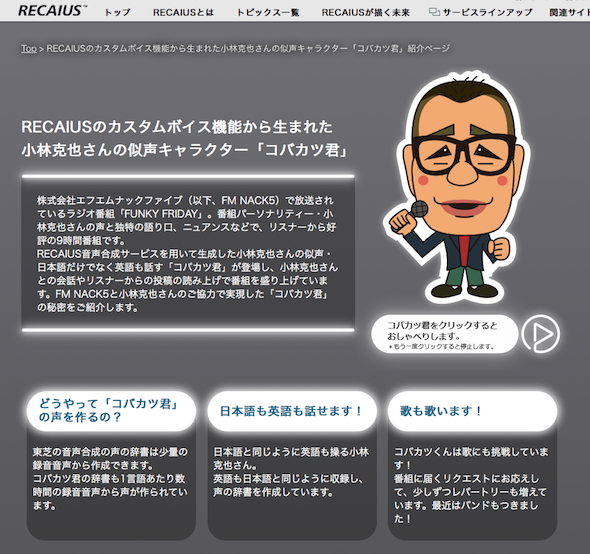Open the サービスラインアップ navigation link
This screenshot has width=590, height=554.
click(x=487, y=12)
